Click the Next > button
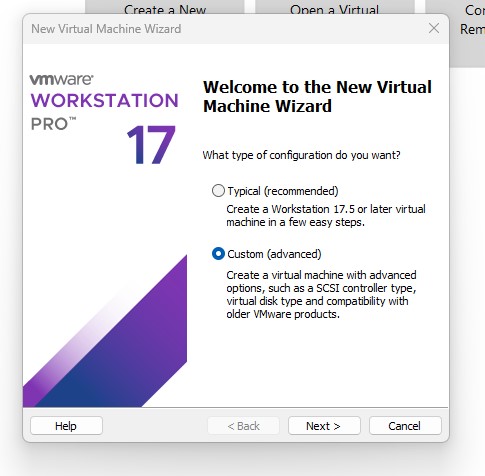The height and width of the screenshot is (476, 485). tap(324, 426)
